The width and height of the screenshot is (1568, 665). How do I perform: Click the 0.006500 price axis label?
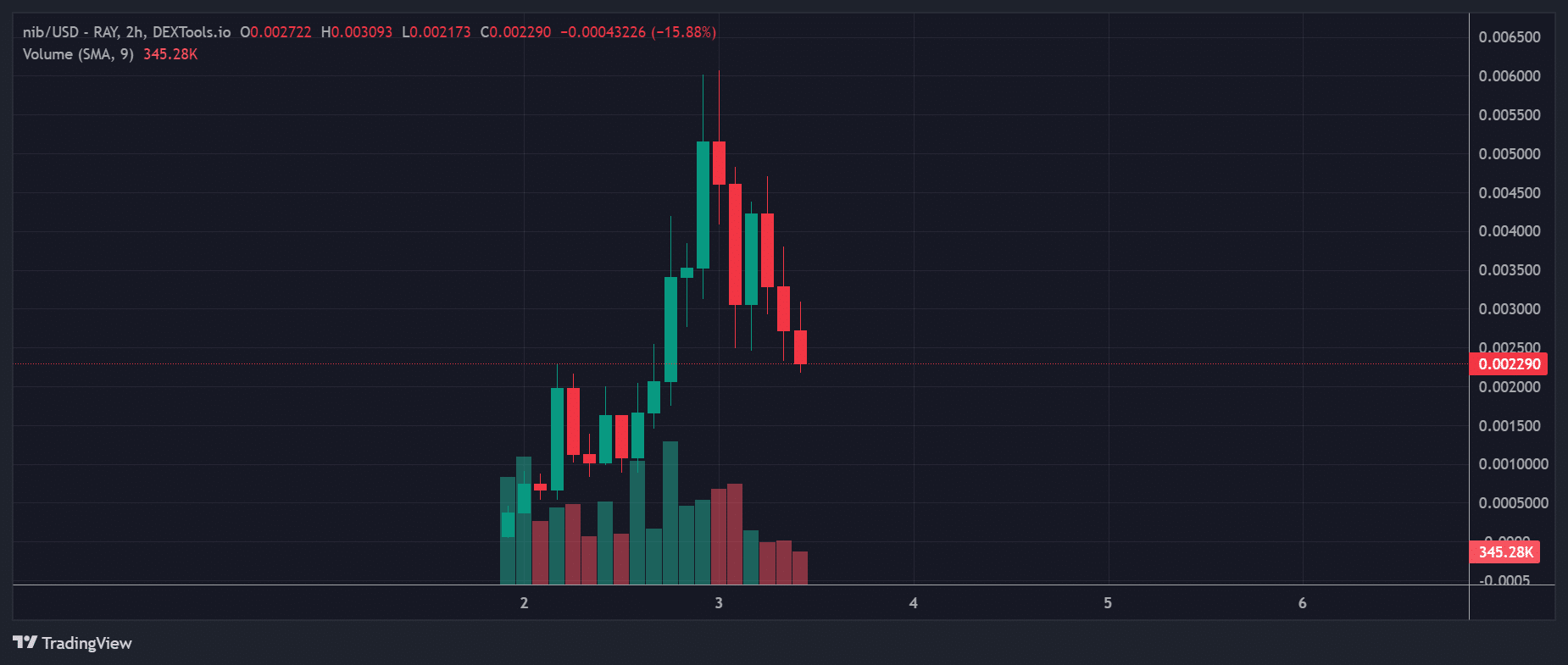1510,37
